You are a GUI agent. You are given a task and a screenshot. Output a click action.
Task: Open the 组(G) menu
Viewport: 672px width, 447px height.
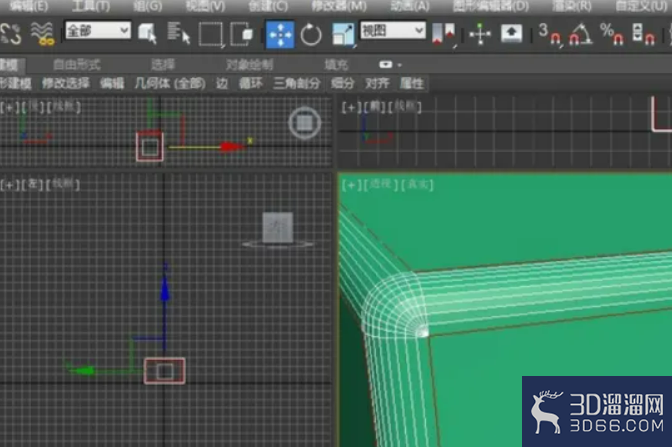coord(147,6)
